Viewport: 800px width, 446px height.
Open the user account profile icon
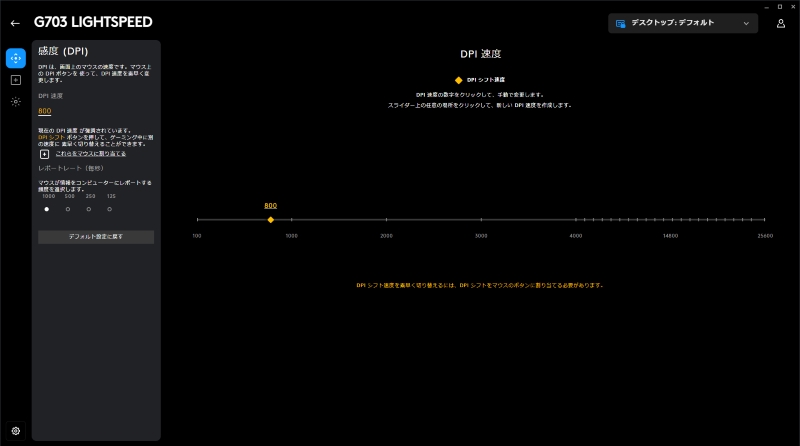click(x=781, y=23)
